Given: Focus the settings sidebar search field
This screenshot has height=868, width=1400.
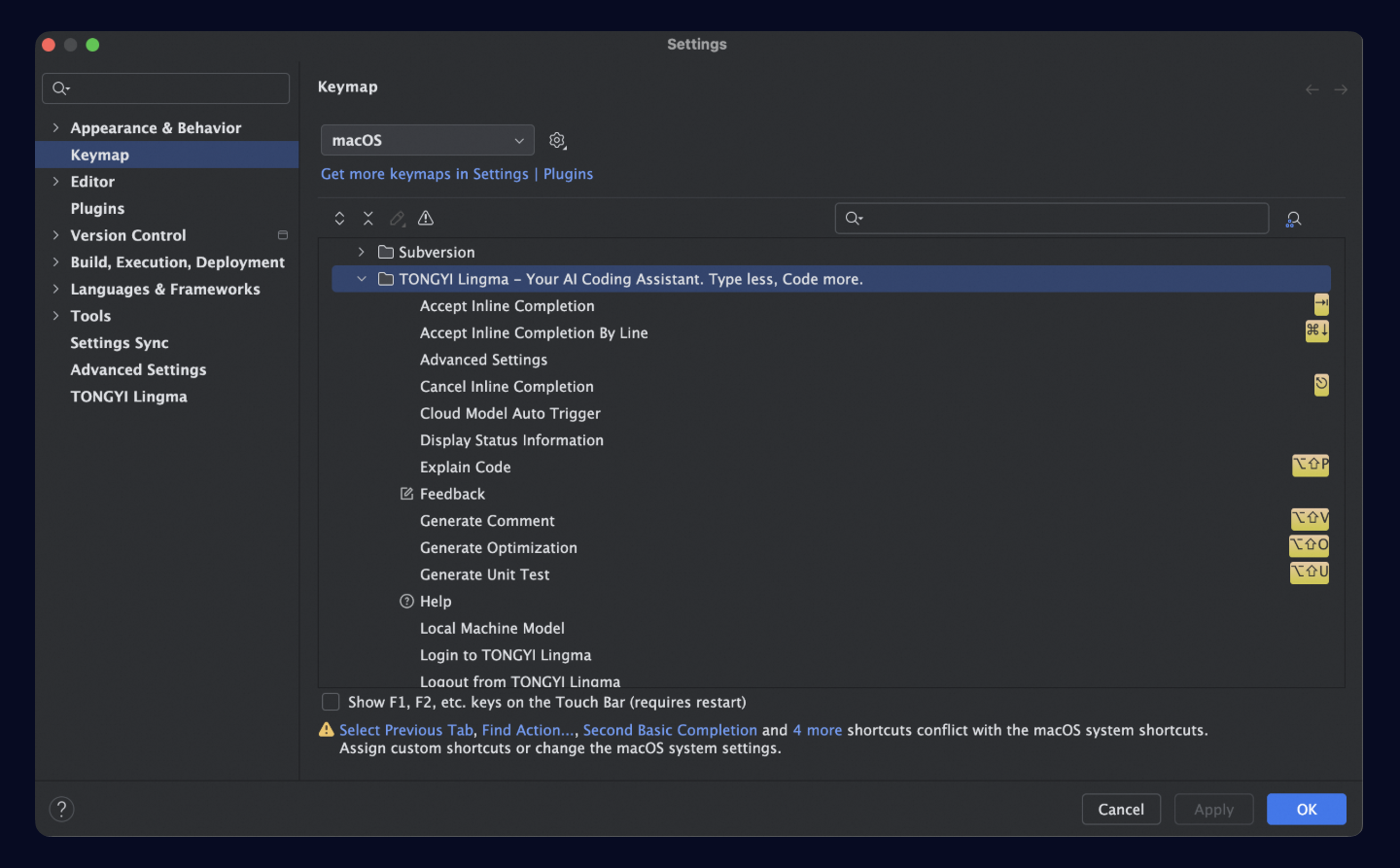Looking at the screenshot, I should 166,88.
